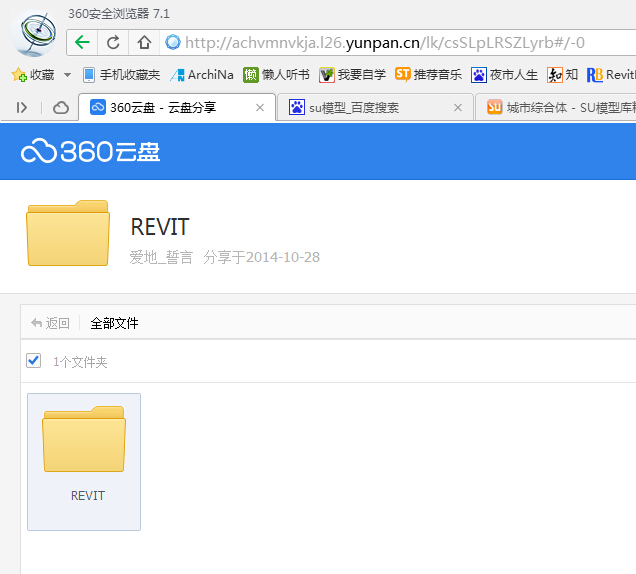
Task: Close the su模型_百度搜索 tab
Action: click(458, 107)
